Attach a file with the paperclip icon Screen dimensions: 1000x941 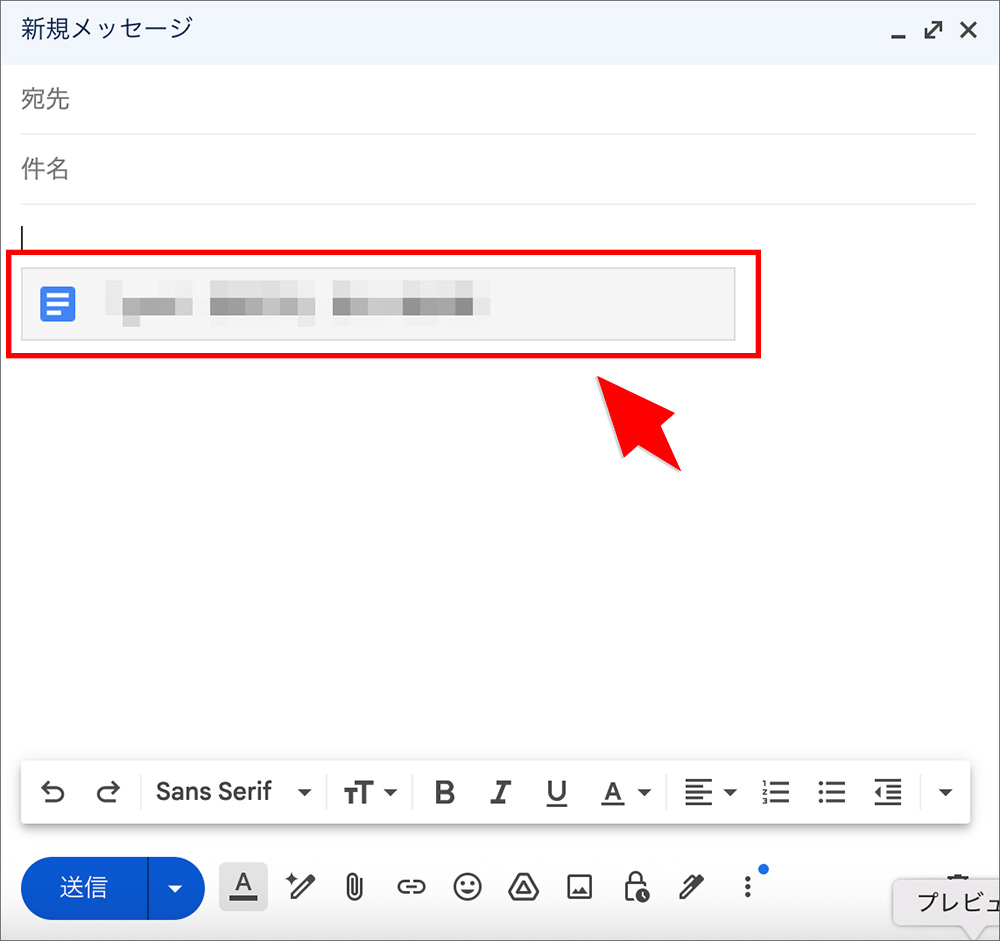pos(355,887)
